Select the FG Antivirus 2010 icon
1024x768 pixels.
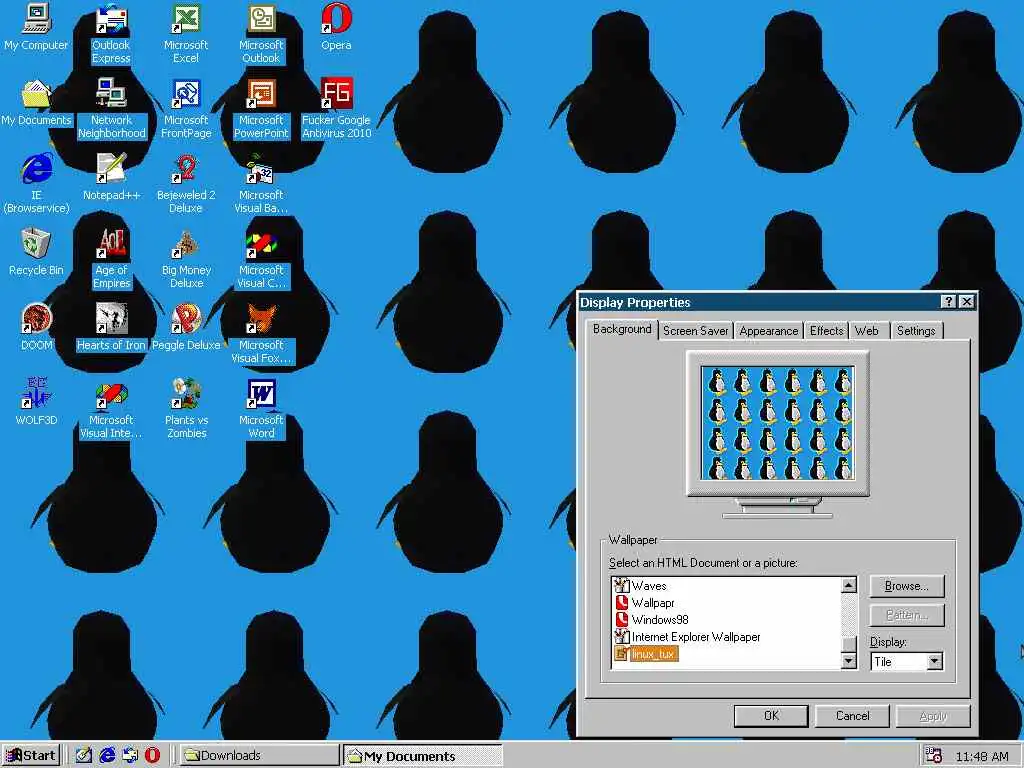336,108
